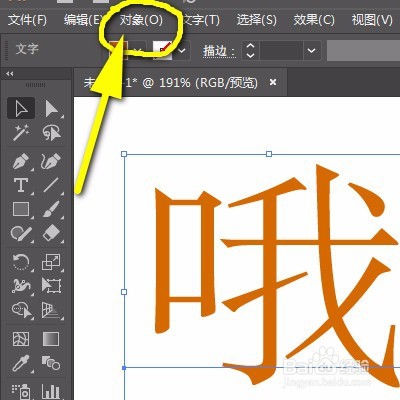This screenshot has width=400, height=400.
Task: Open the 编辑(E) menu
Action: coord(83,20)
